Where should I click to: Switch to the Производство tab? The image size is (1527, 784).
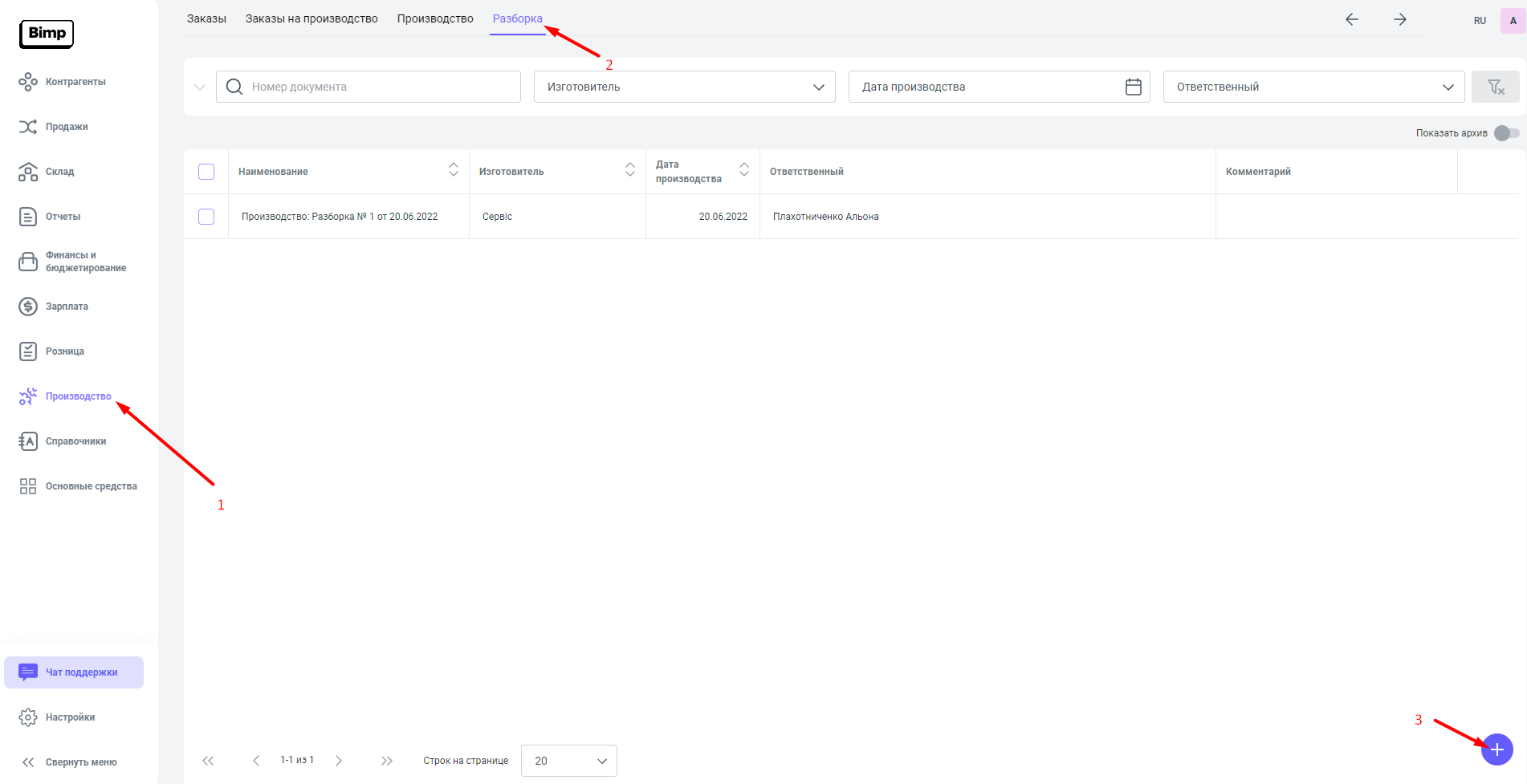coord(435,18)
